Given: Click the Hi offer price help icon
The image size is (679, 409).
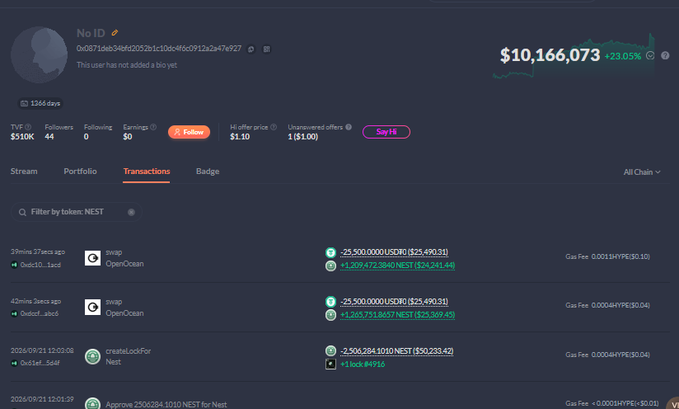Looking at the screenshot, I should click(x=273, y=127).
